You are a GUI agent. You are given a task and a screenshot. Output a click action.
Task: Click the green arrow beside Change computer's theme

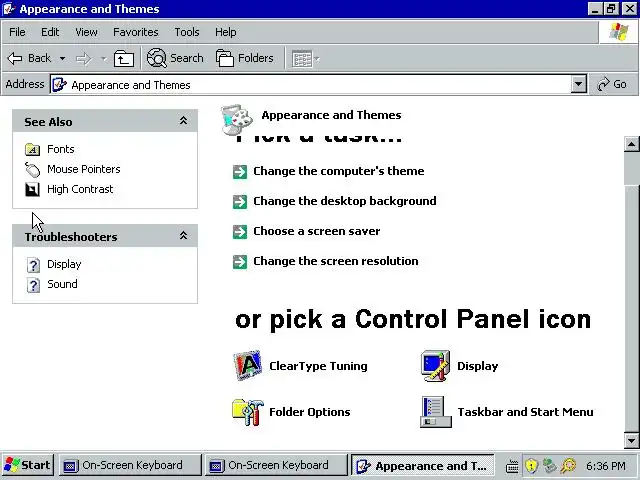pyautogui.click(x=240, y=171)
